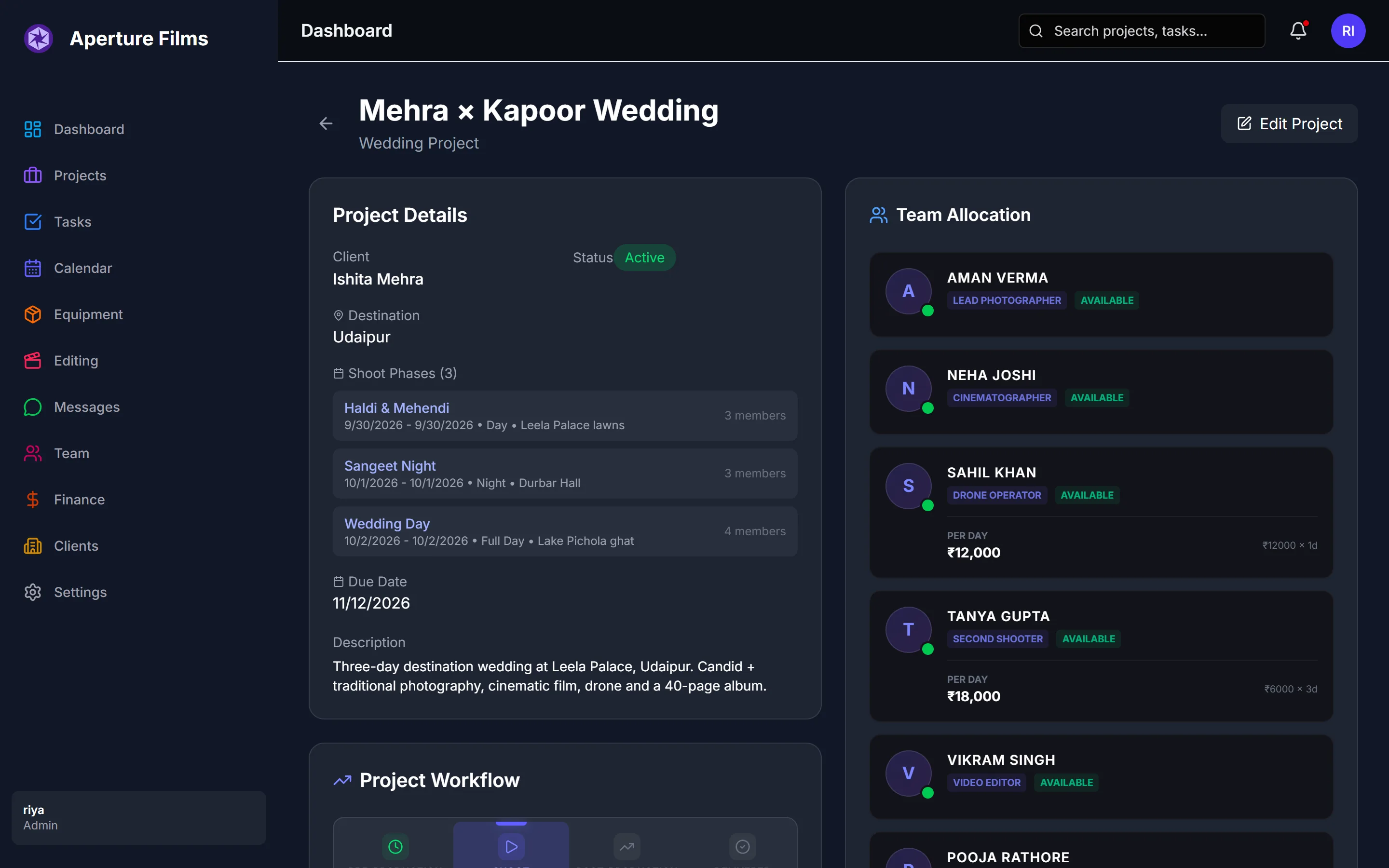Click AVAILABLE badge on Vikram Singh
The height and width of the screenshot is (868, 1389).
(x=1066, y=783)
